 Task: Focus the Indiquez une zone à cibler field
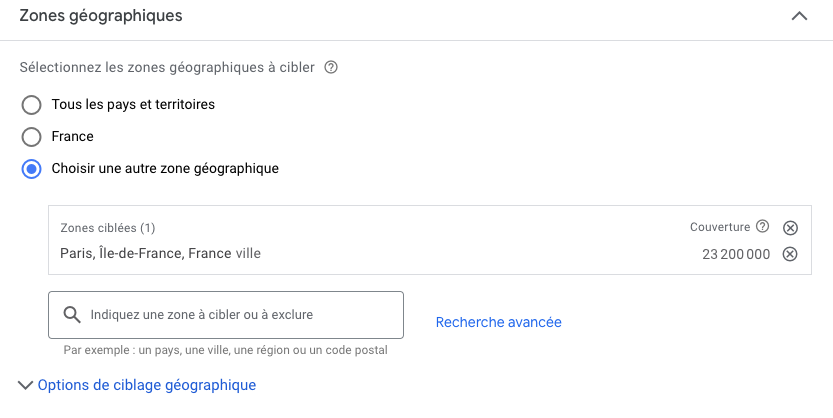coord(240,315)
